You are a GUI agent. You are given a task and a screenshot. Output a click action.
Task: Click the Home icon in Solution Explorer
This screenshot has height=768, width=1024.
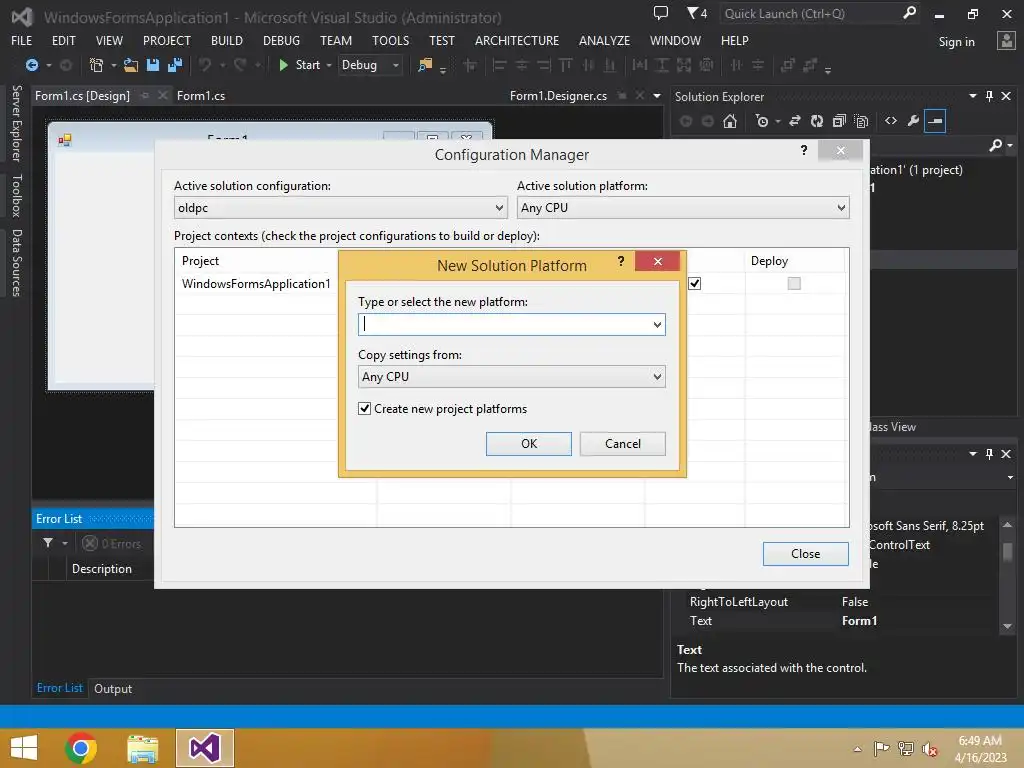point(730,121)
